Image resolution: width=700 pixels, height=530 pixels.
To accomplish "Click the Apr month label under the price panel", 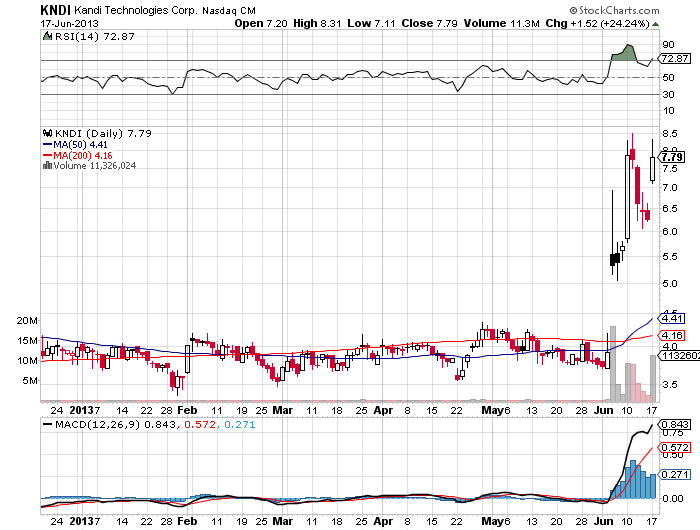I will pos(383,410).
